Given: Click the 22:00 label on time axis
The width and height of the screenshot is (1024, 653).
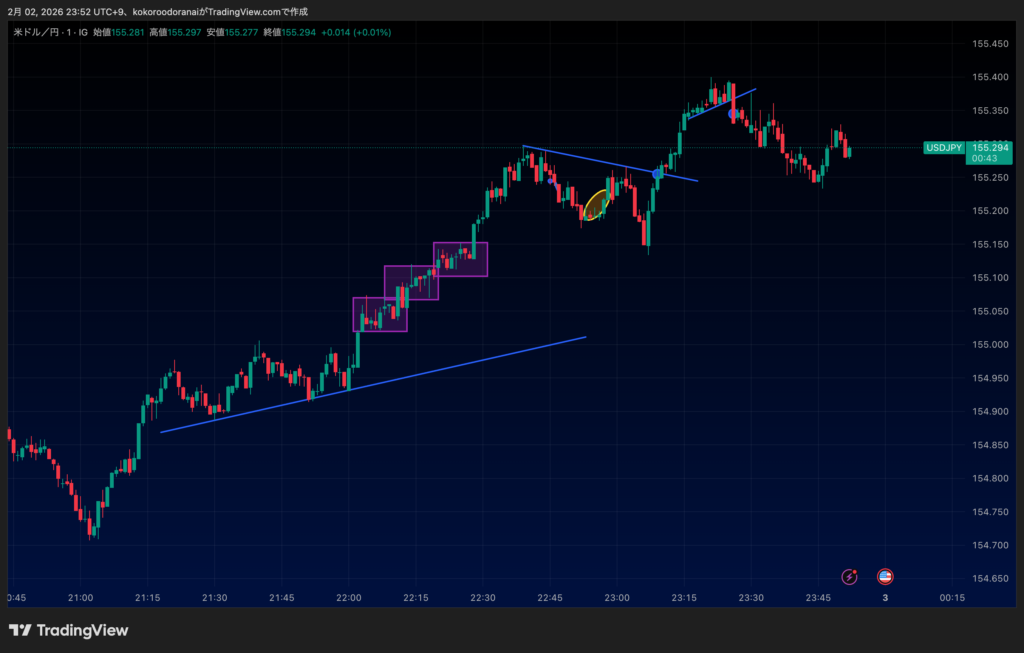Looking at the screenshot, I should 348,598.
